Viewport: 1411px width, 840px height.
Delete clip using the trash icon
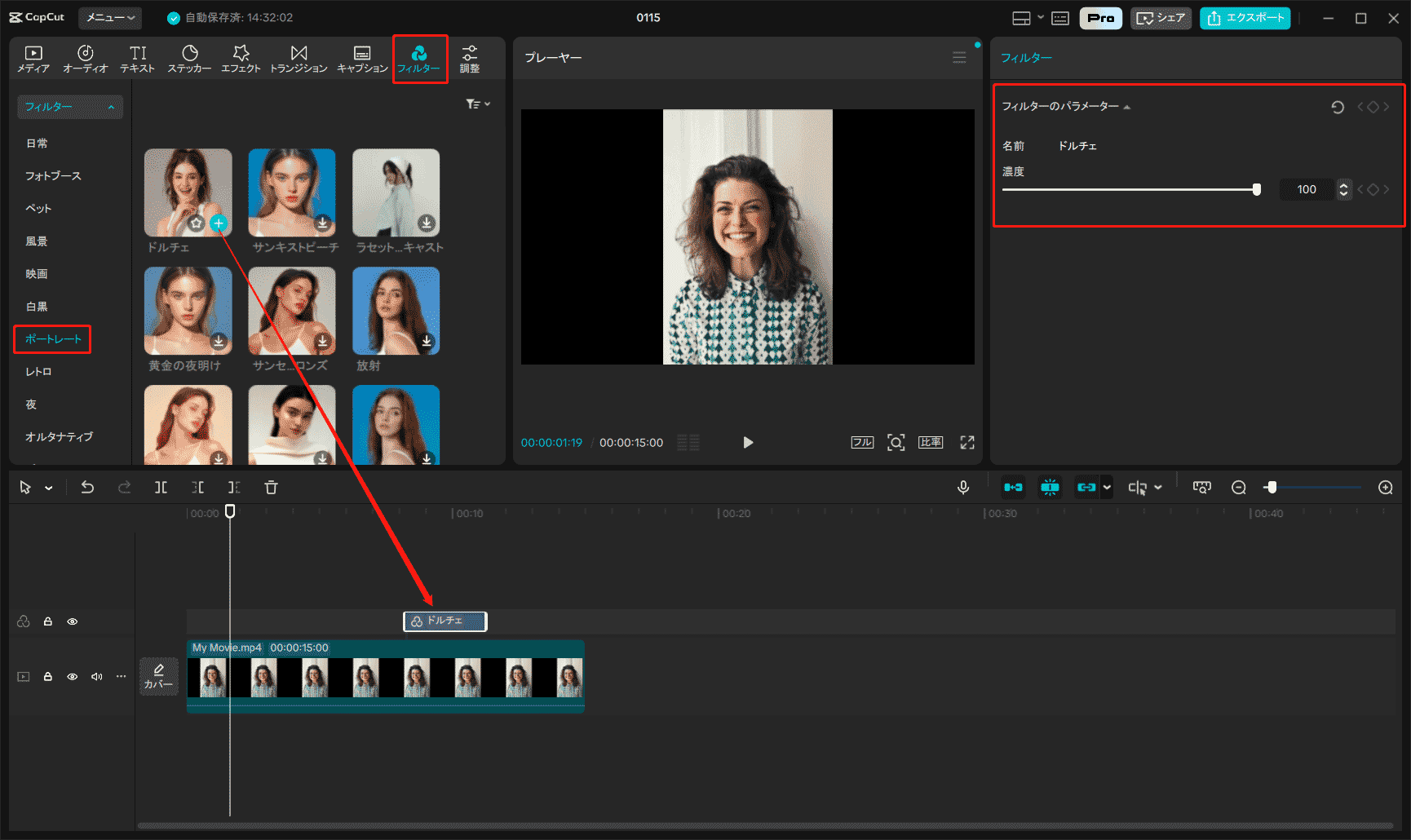(271, 487)
